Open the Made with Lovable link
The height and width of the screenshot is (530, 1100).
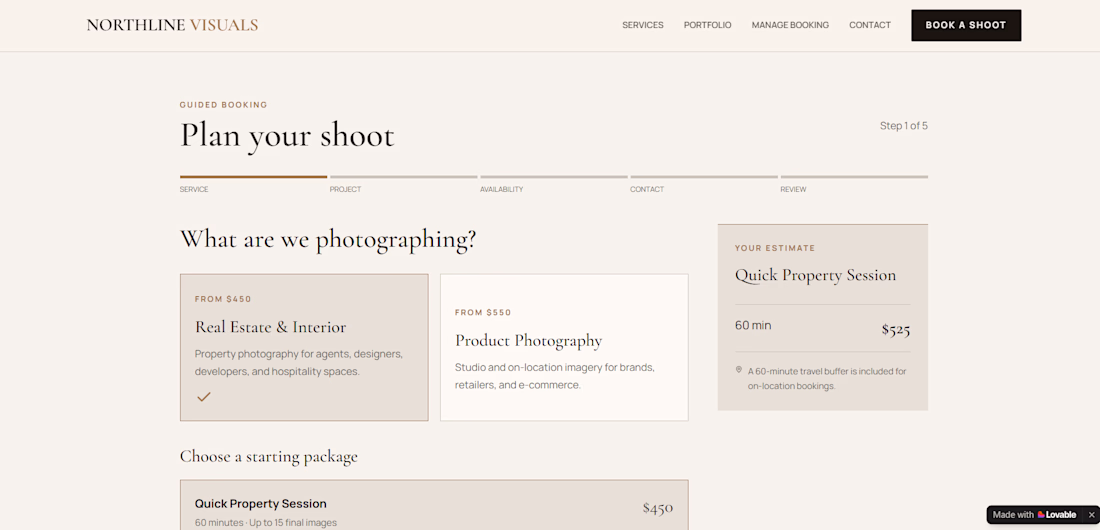pos(1035,515)
